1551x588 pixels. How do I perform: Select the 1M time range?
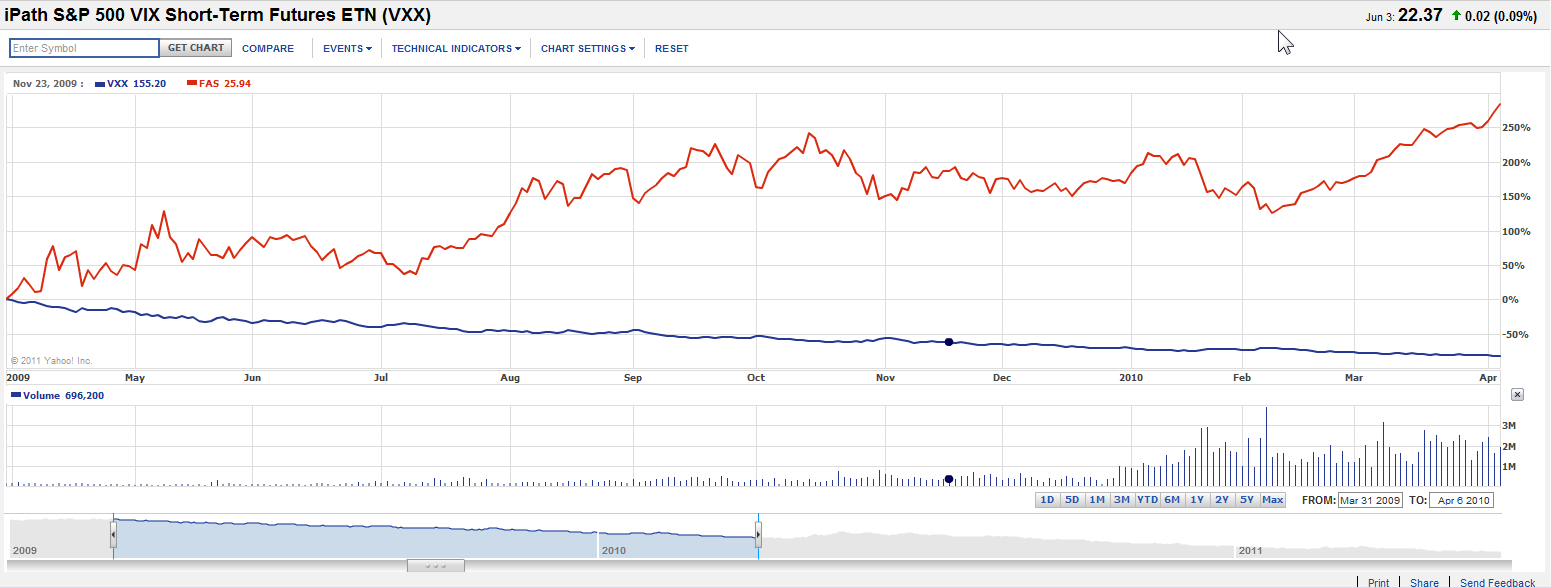1097,499
